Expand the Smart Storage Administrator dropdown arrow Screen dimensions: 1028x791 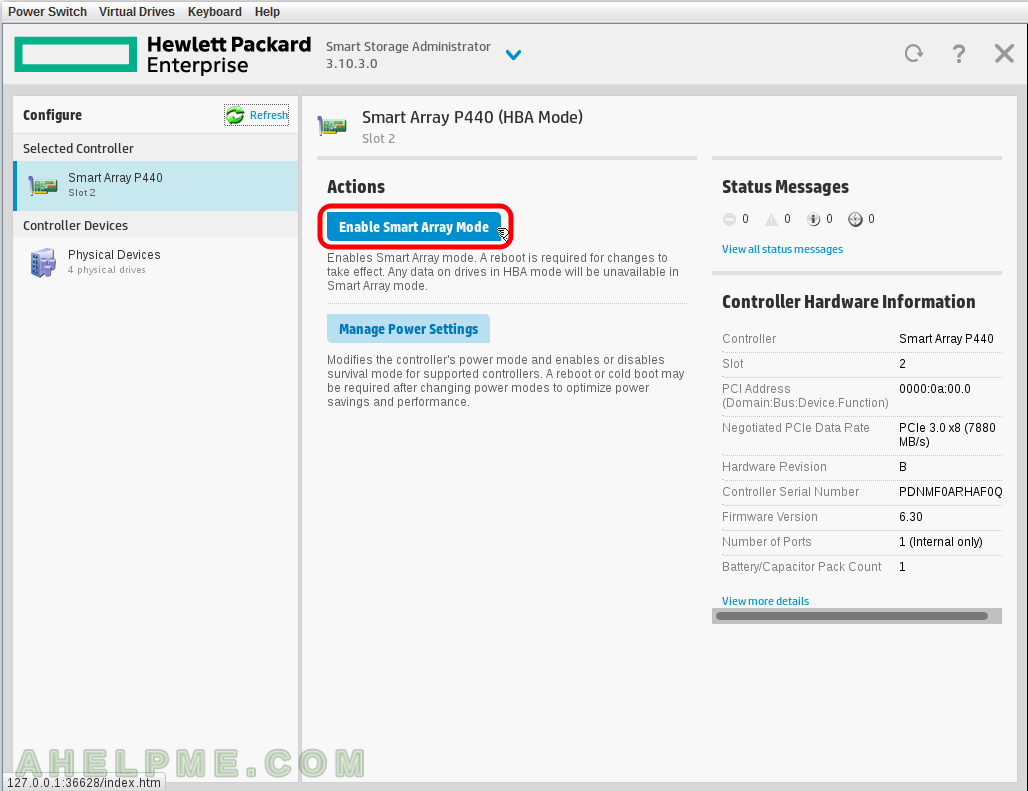[513, 55]
